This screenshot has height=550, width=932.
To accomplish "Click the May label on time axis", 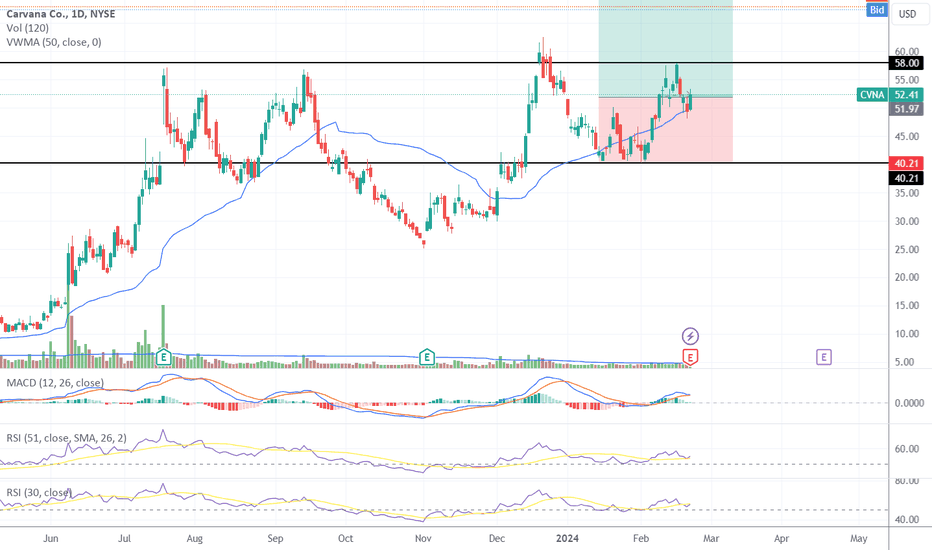I will point(858,539).
